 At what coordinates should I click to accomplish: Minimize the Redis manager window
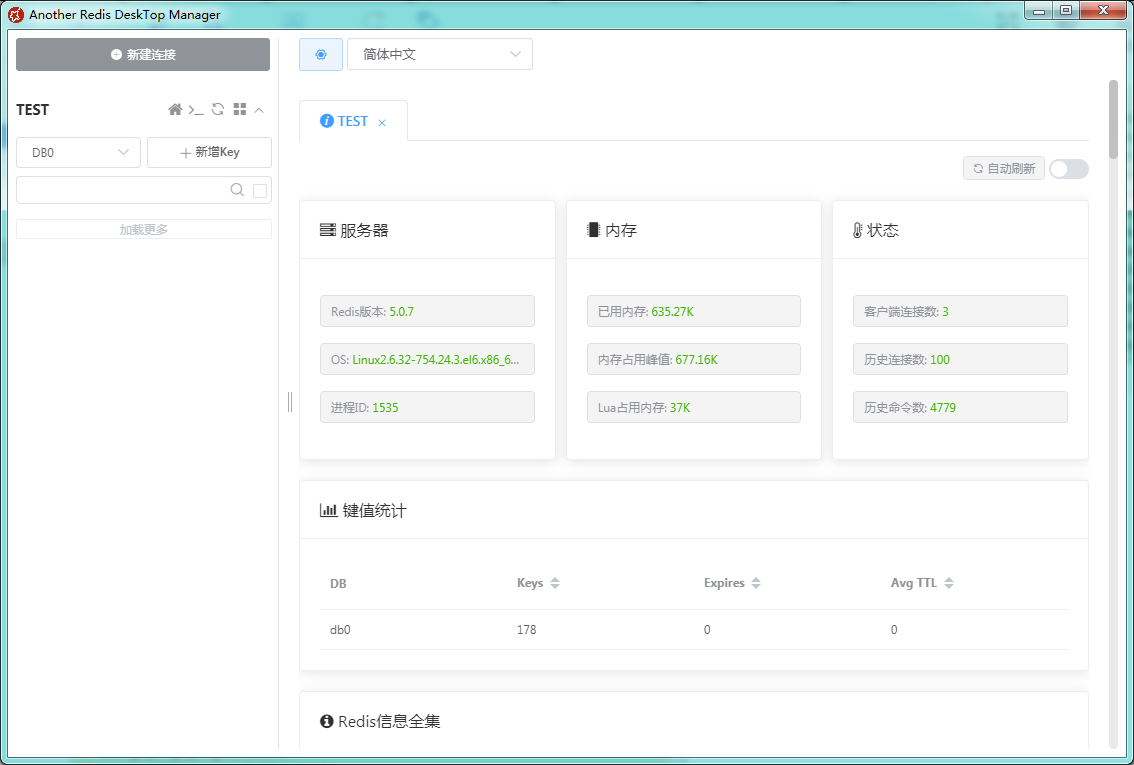(x=1039, y=11)
